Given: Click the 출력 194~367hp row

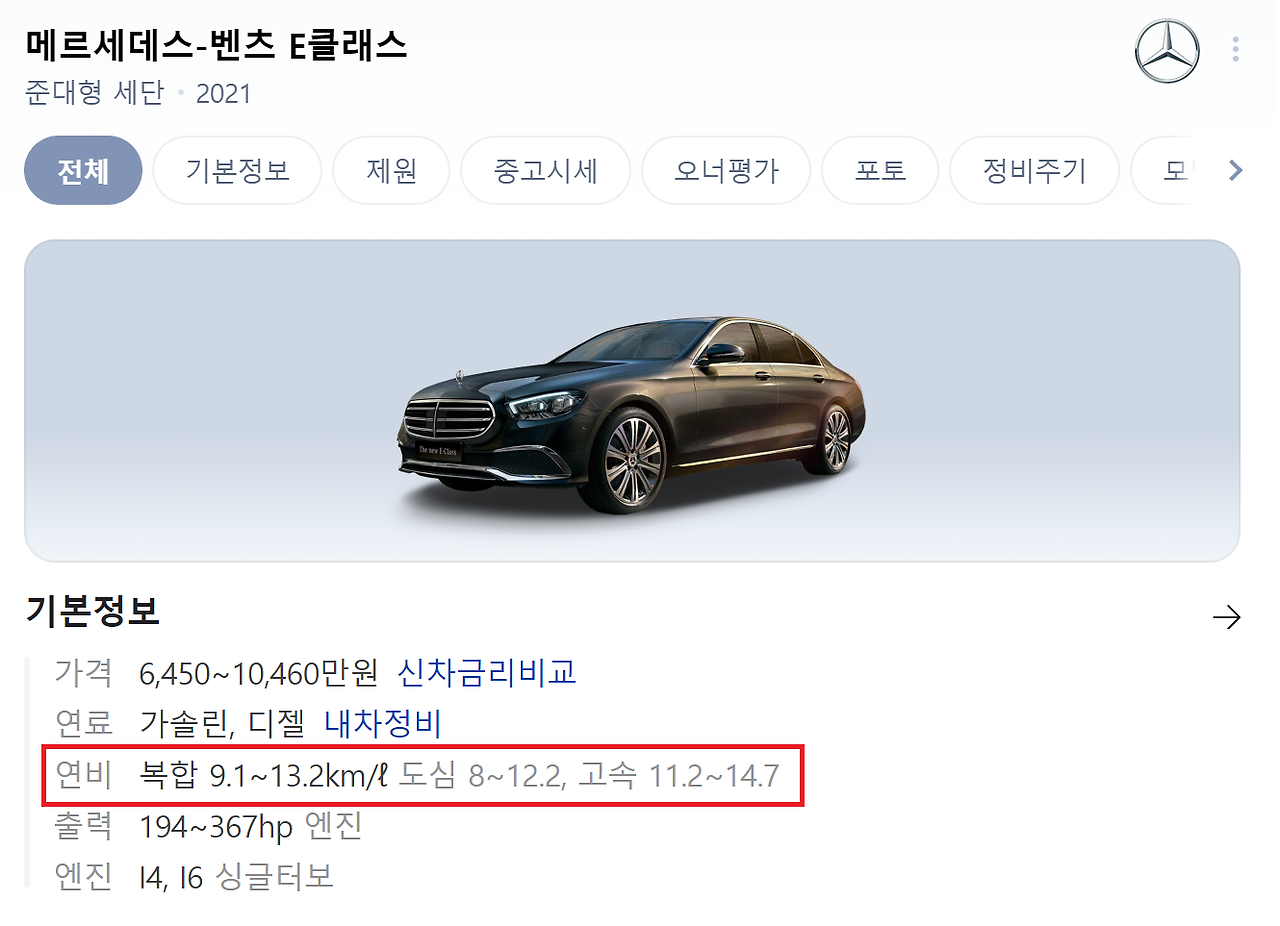Looking at the screenshot, I should pos(208,826).
